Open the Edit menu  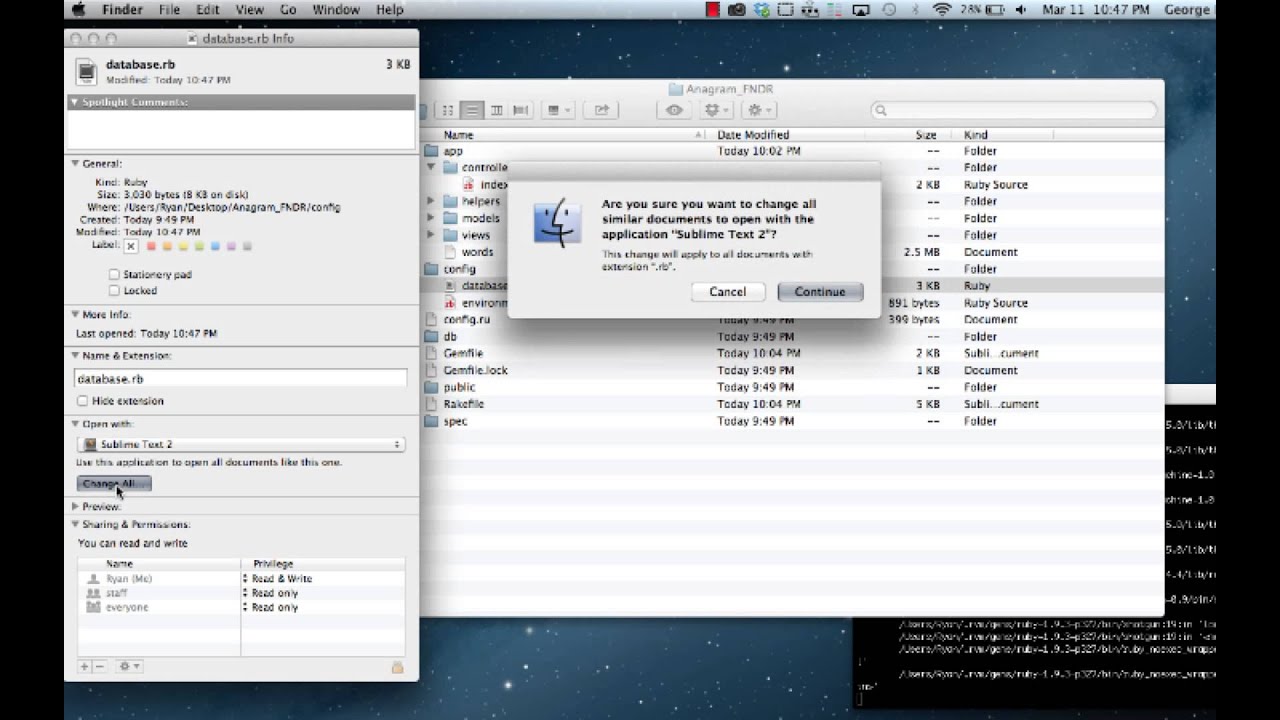coord(208,10)
